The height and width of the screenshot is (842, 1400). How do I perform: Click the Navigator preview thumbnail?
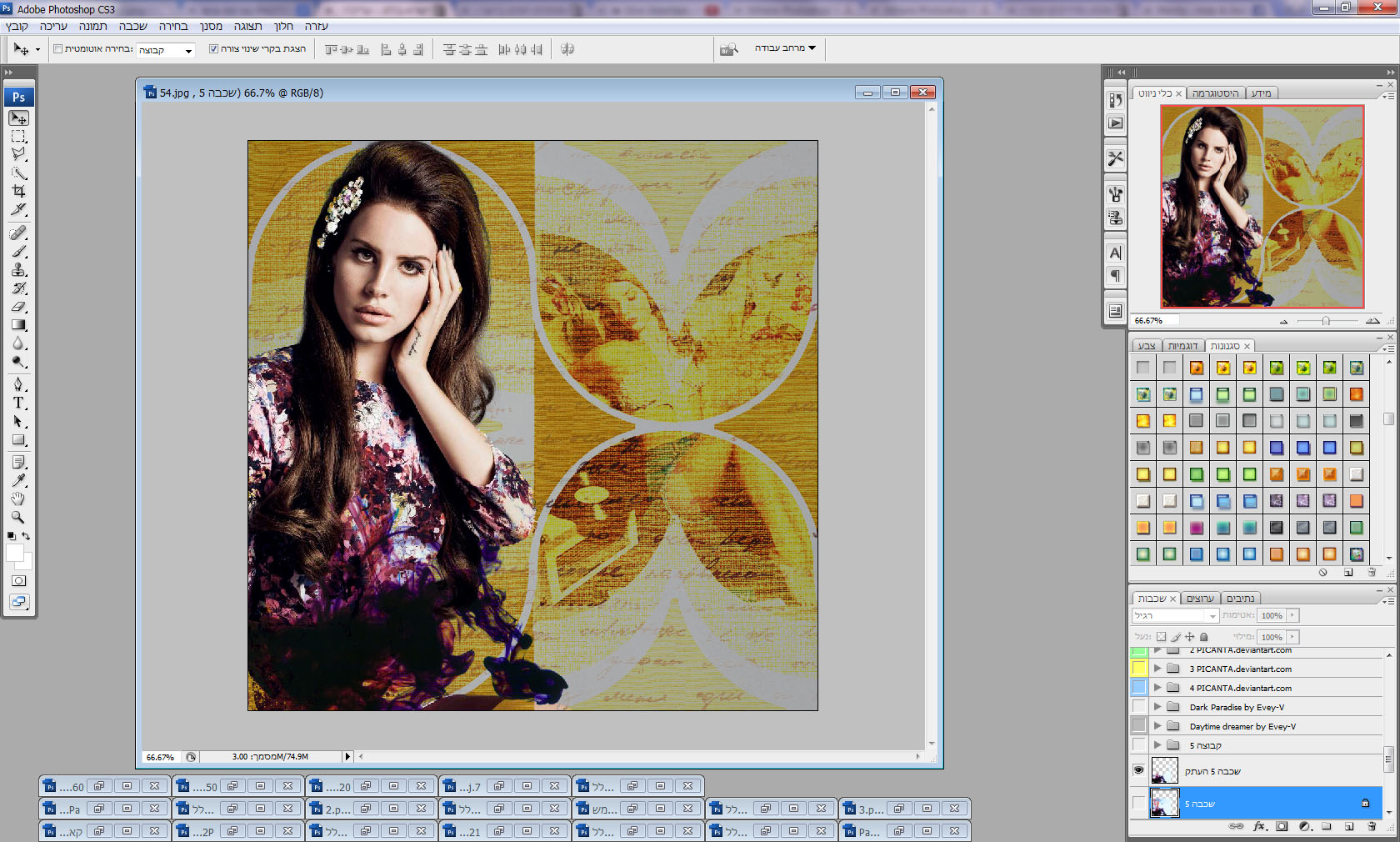[x=1262, y=206]
